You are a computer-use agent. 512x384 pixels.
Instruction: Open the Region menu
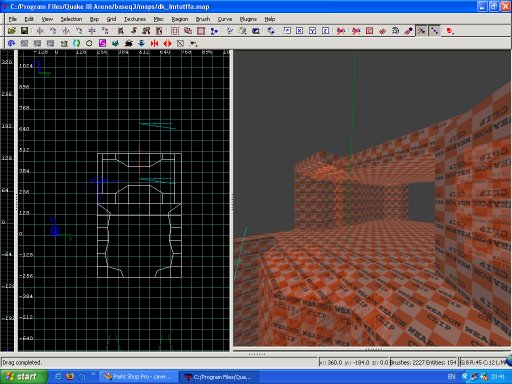(180, 19)
